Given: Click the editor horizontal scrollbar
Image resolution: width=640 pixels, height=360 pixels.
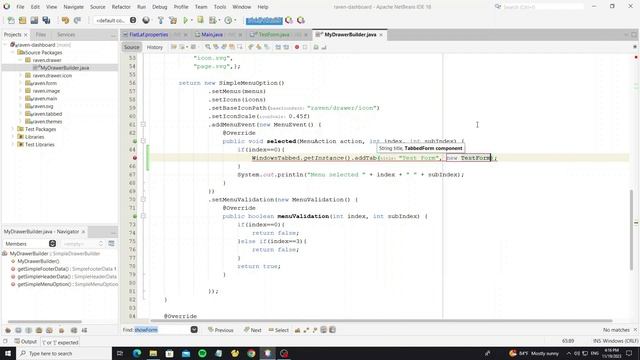Looking at the screenshot, I should coord(381,321).
